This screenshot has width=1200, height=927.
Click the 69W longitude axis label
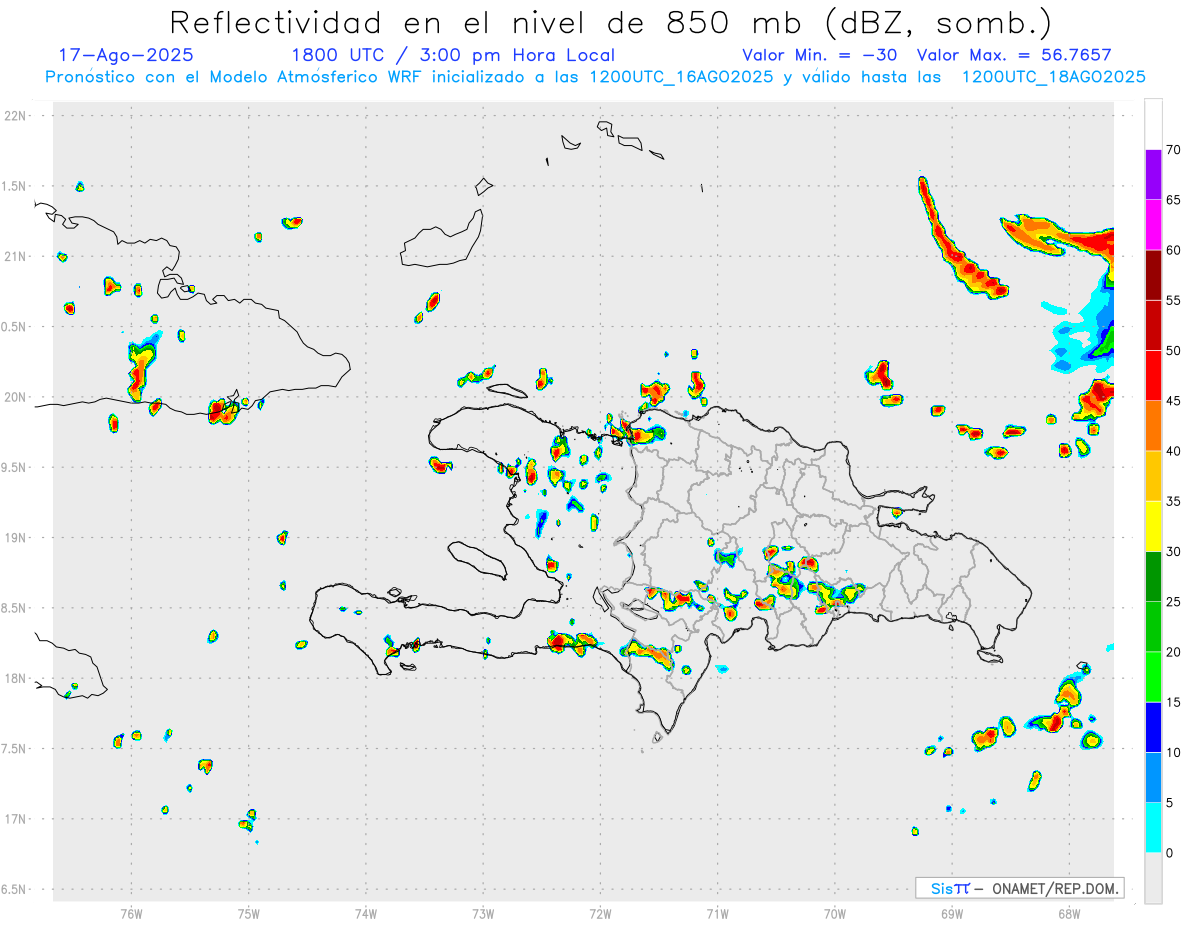pyautogui.click(x=952, y=912)
